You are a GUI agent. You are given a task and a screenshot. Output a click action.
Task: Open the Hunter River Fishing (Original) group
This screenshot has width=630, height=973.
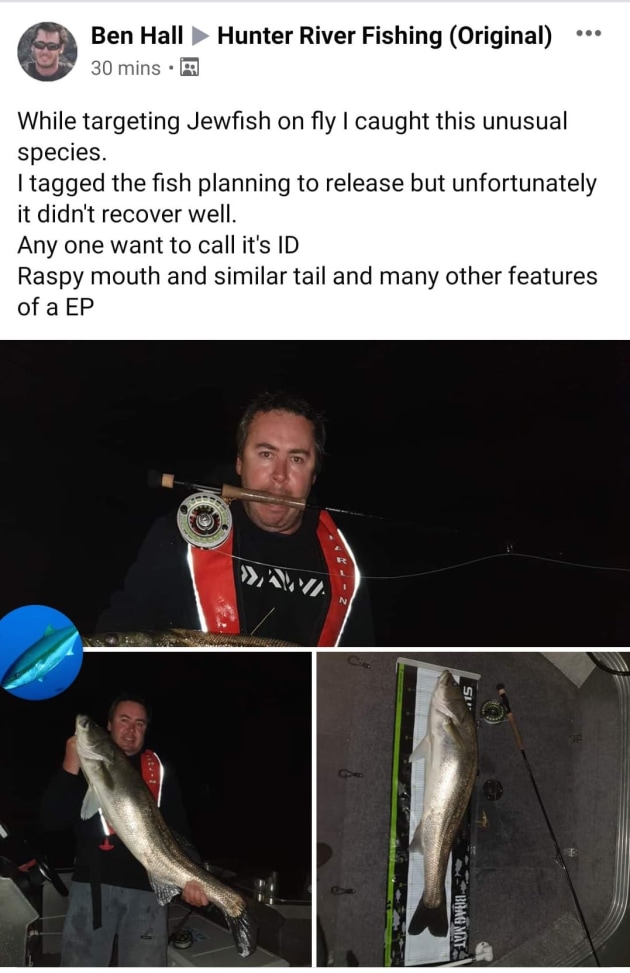click(384, 36)
